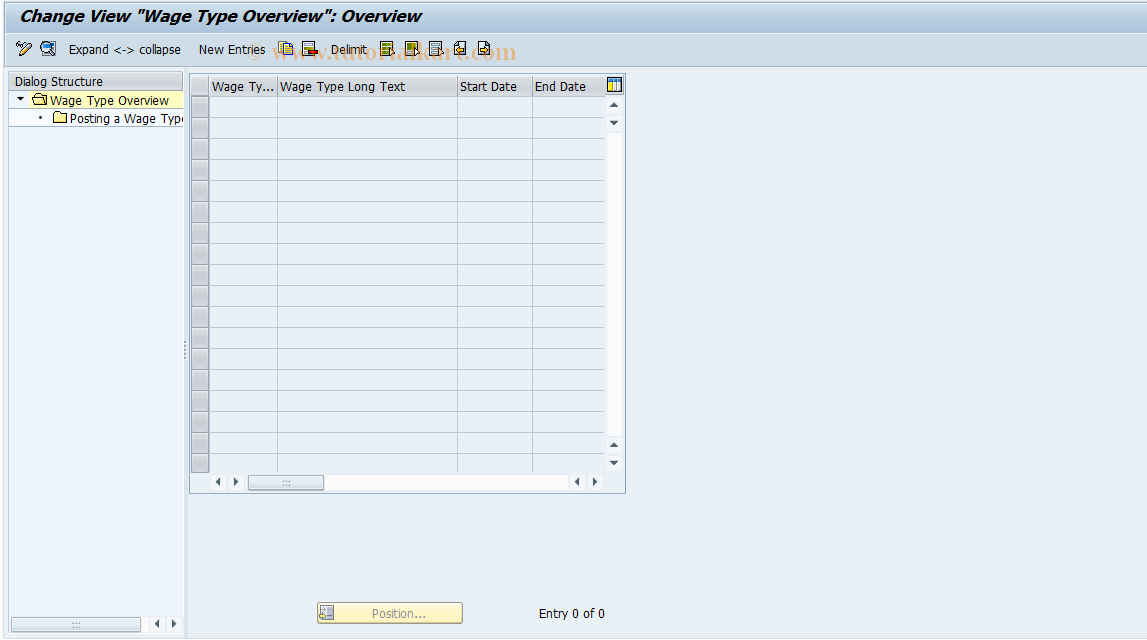Click the first empty Wage Type cell
The width and height of the screenshot is (1147, 640).
click(x=243, y=107)
